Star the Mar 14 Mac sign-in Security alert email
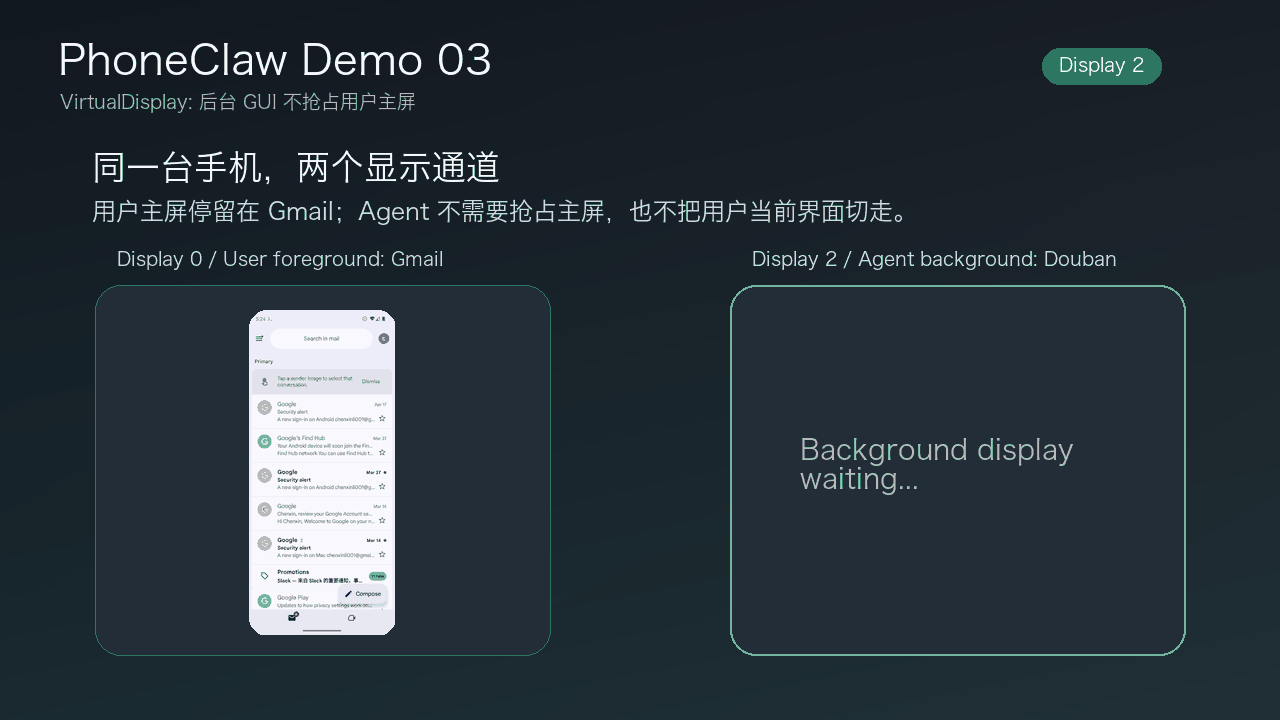 click(x=382, y=555)
